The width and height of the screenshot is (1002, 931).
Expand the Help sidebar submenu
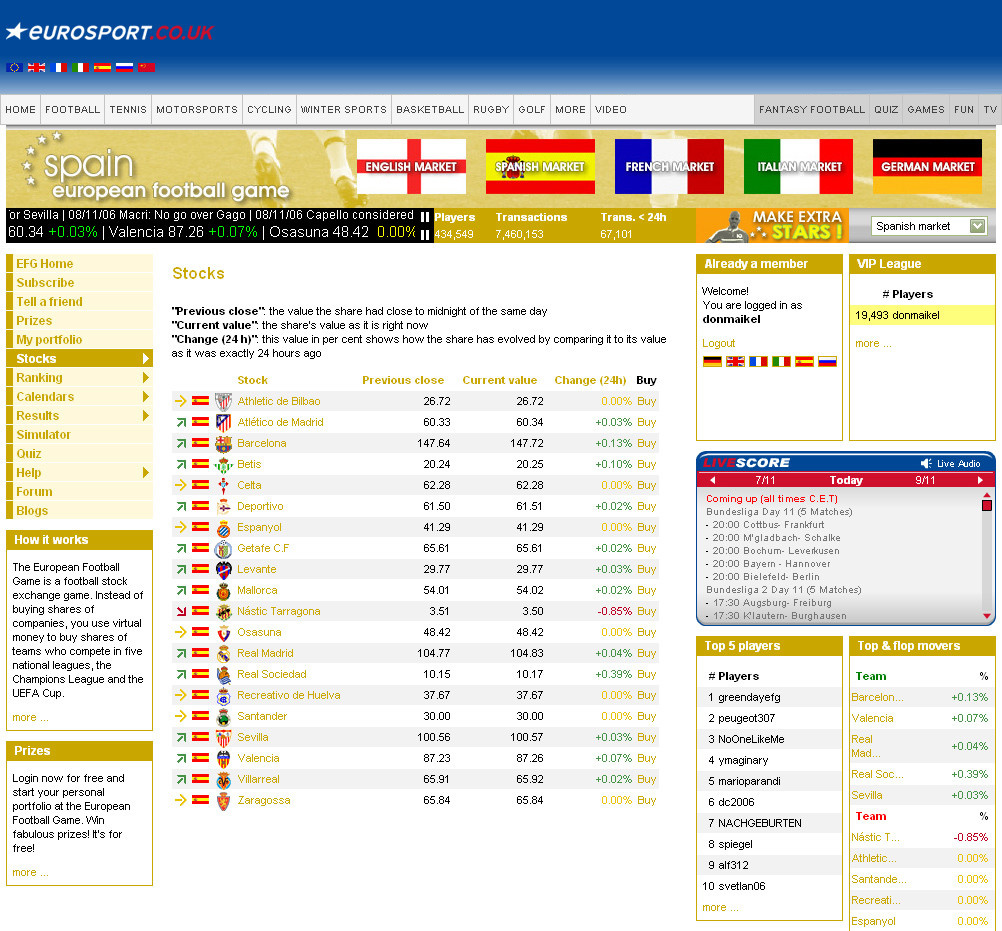146,473
